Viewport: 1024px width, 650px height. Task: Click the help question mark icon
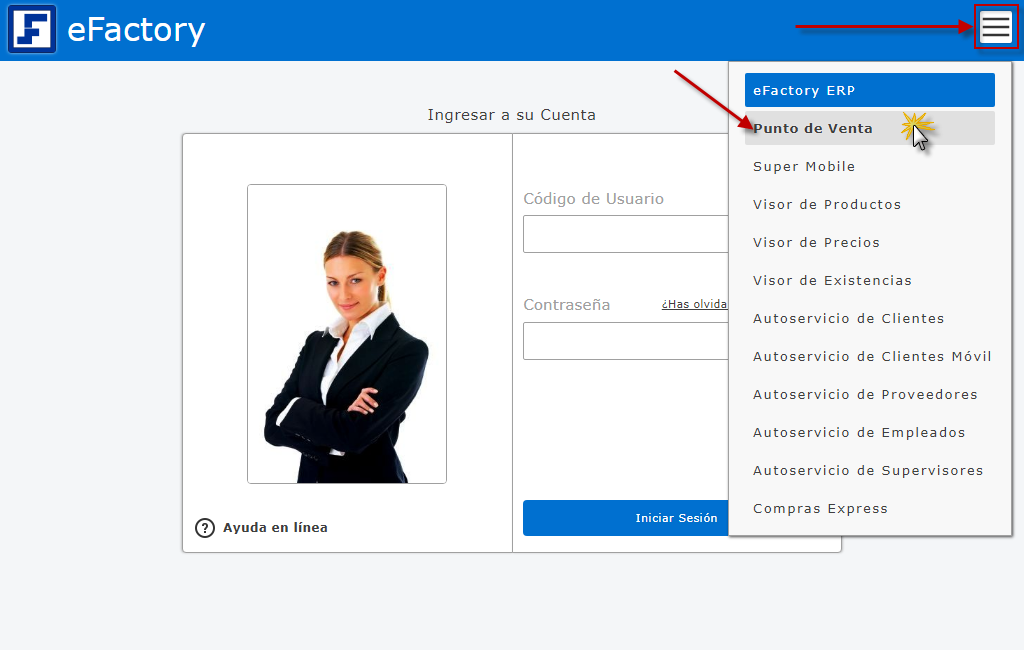point(204,528)
